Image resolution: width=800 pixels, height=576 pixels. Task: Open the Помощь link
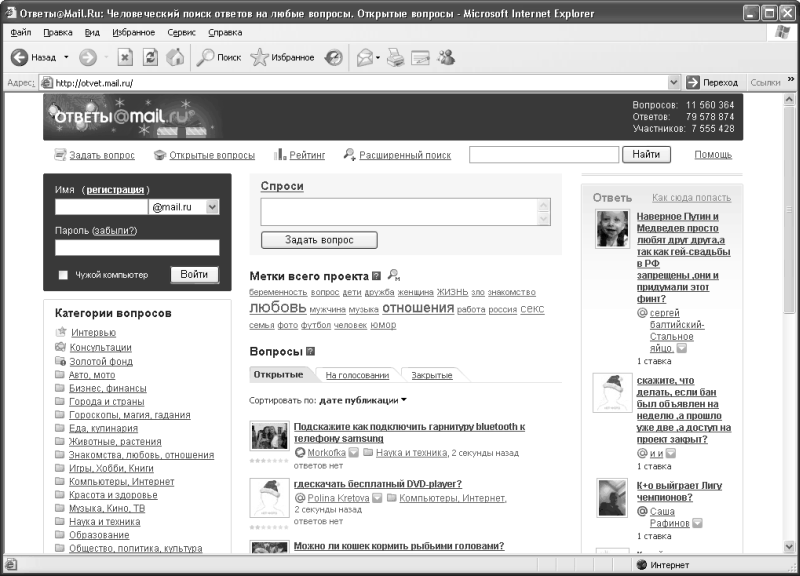[713, 155]
